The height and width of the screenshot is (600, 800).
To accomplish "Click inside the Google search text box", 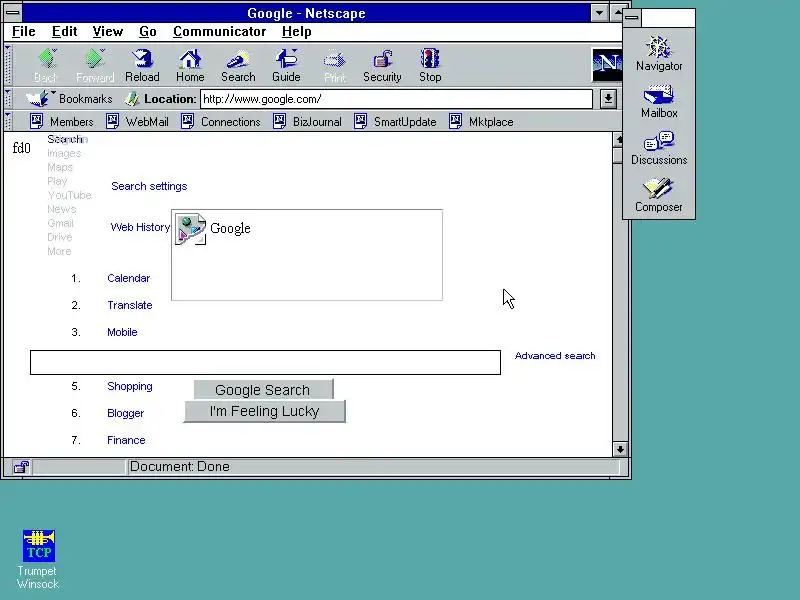I will 265,362.
